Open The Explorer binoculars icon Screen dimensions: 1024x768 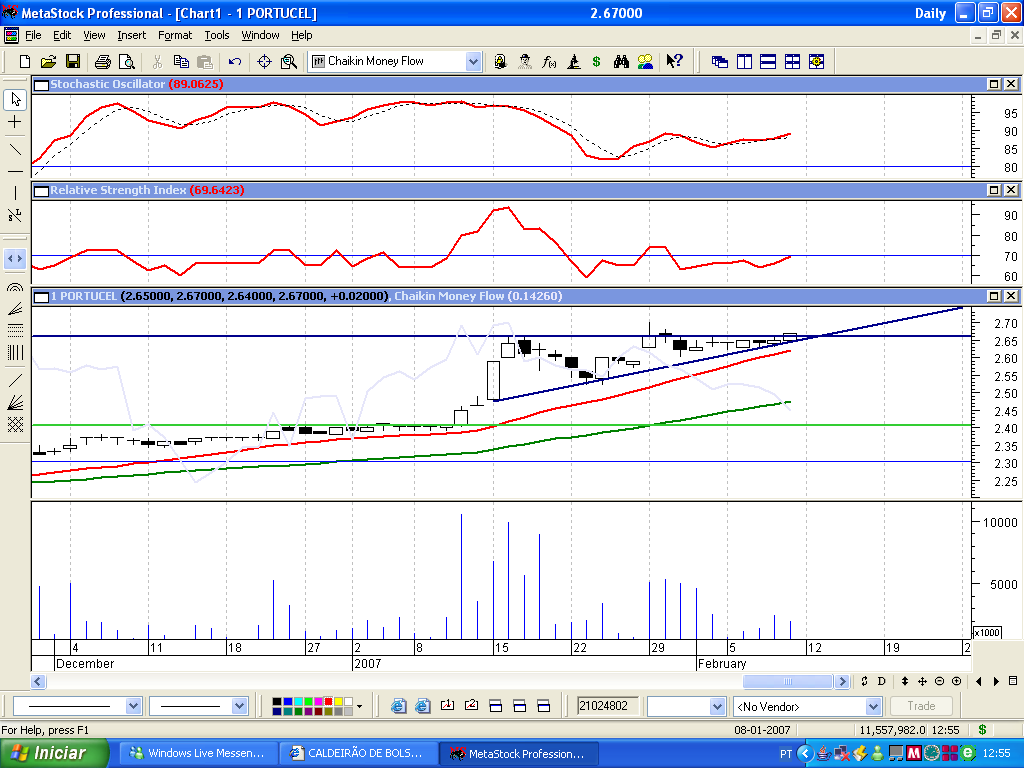click(x=621, y=62)
